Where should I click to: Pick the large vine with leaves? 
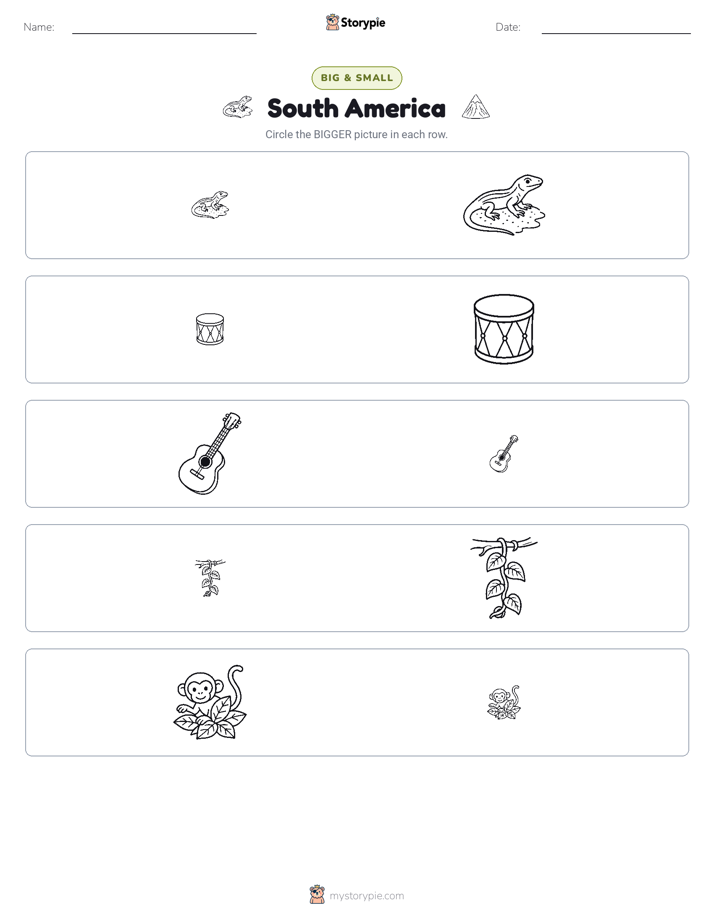(x=504, y=578)
